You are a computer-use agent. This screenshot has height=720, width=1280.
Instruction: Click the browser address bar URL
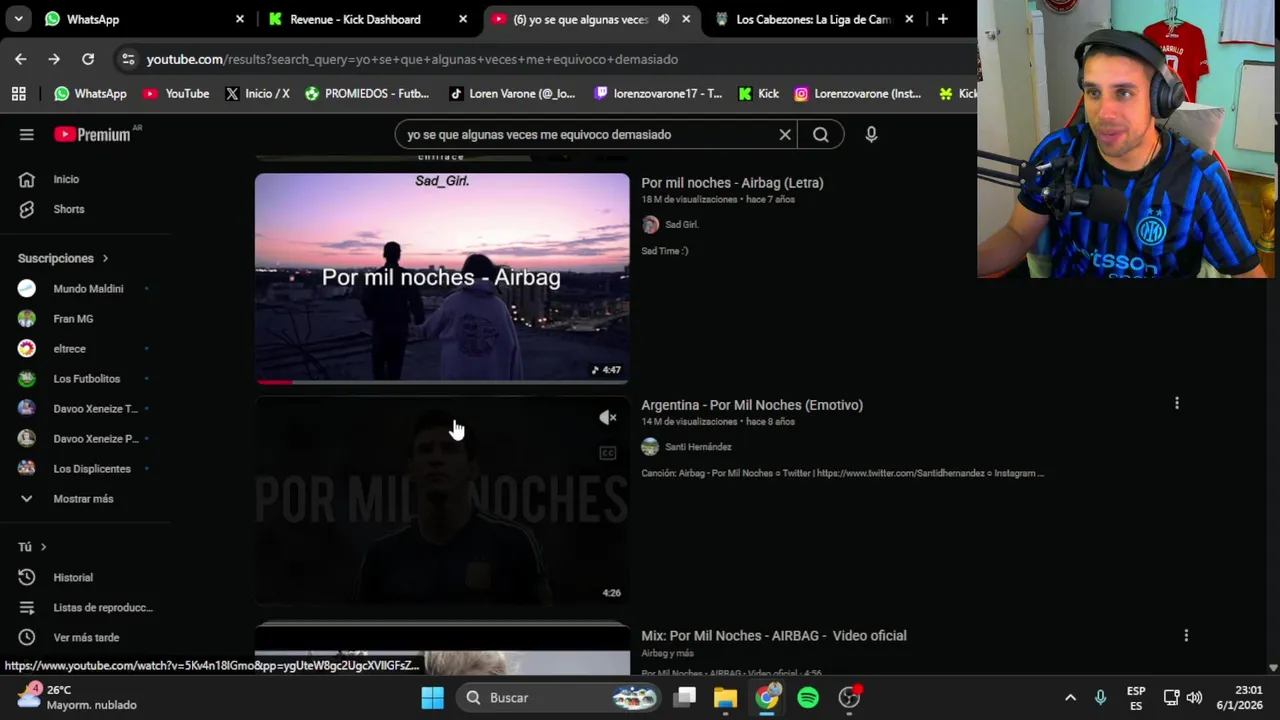[x=412, y=59]
